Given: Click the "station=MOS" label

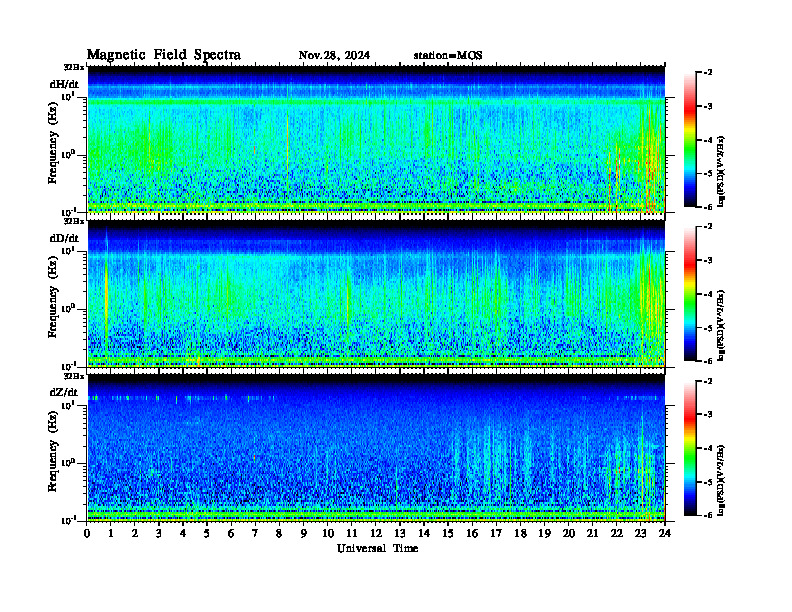Looking at the screenshot, I should (448, 55).
